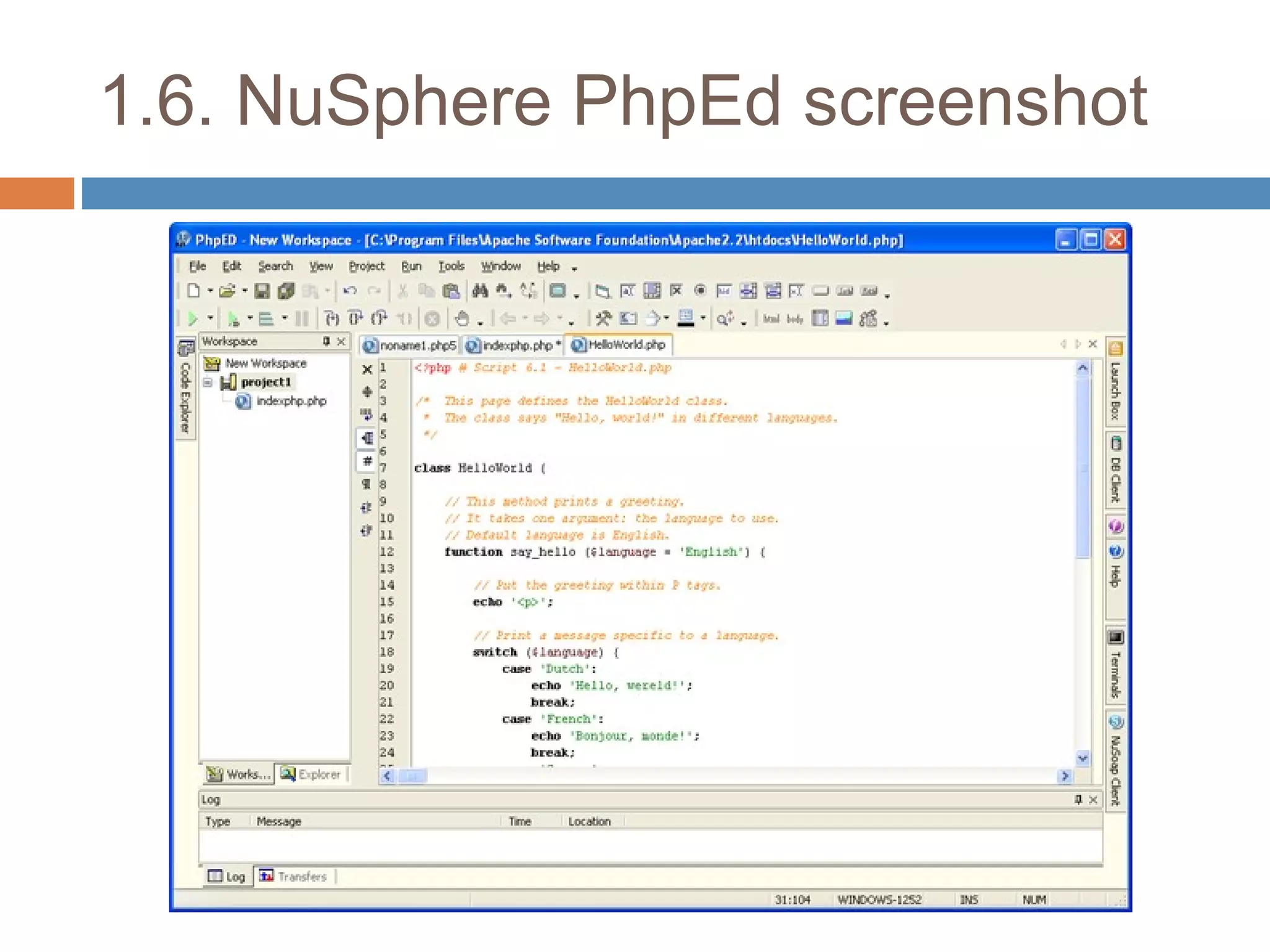
Task: Click the crossed tools settings icon
Action: point(603,319)
